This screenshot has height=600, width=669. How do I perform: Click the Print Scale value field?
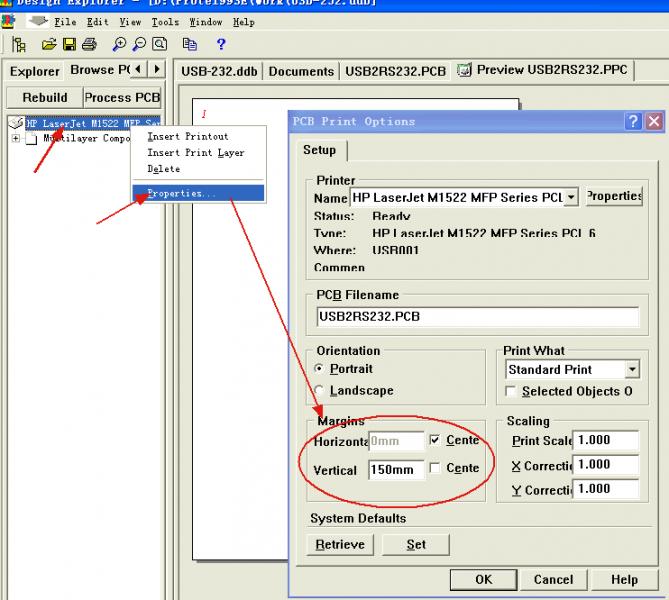point(606,440)
